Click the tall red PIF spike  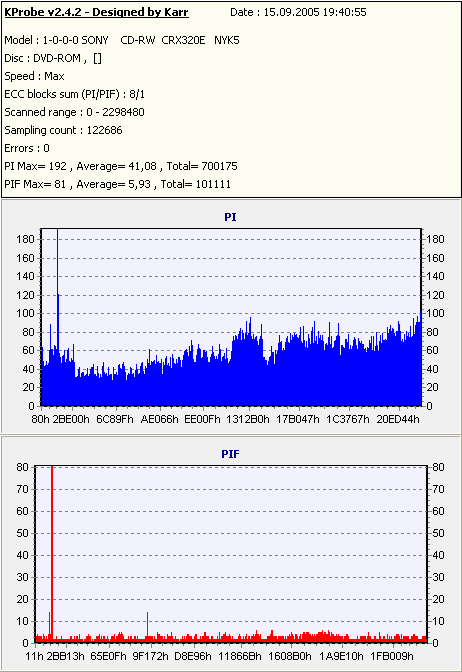coord(52,553)
